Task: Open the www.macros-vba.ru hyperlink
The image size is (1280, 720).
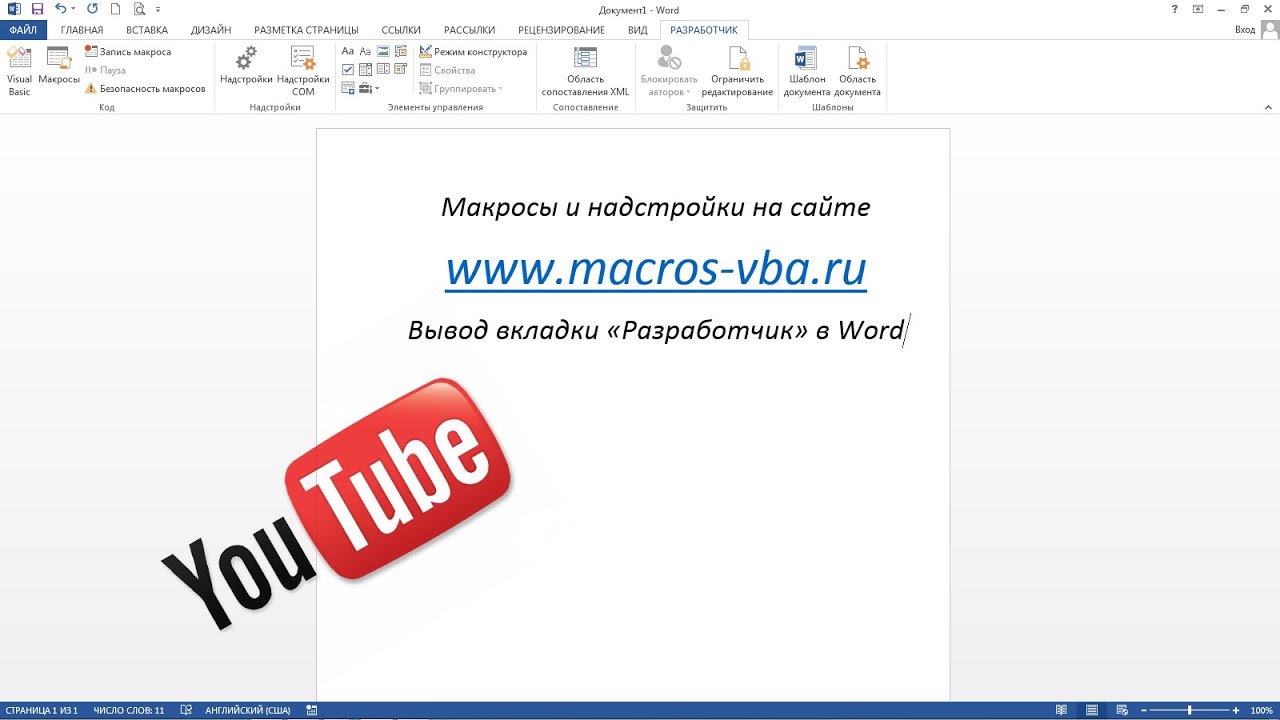Action: click(x=656, y=269)
